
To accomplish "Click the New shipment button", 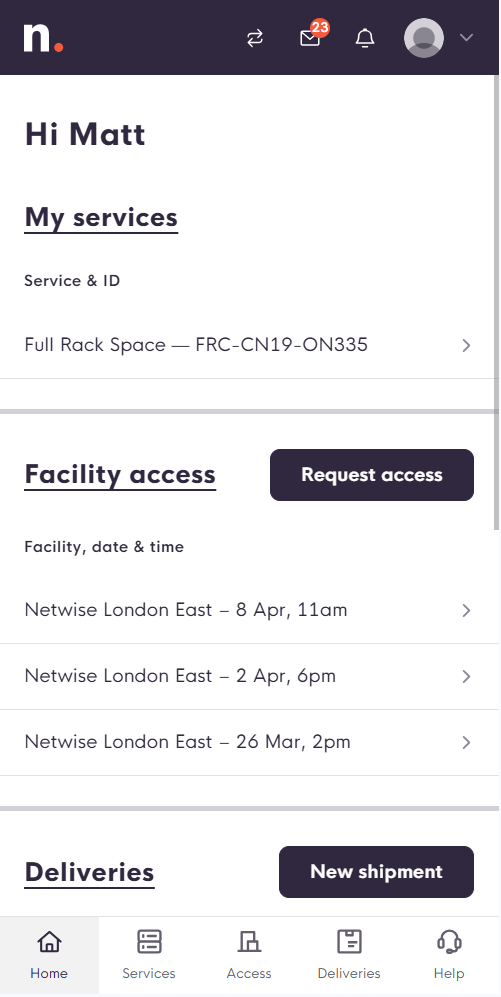I will point(376,872).
